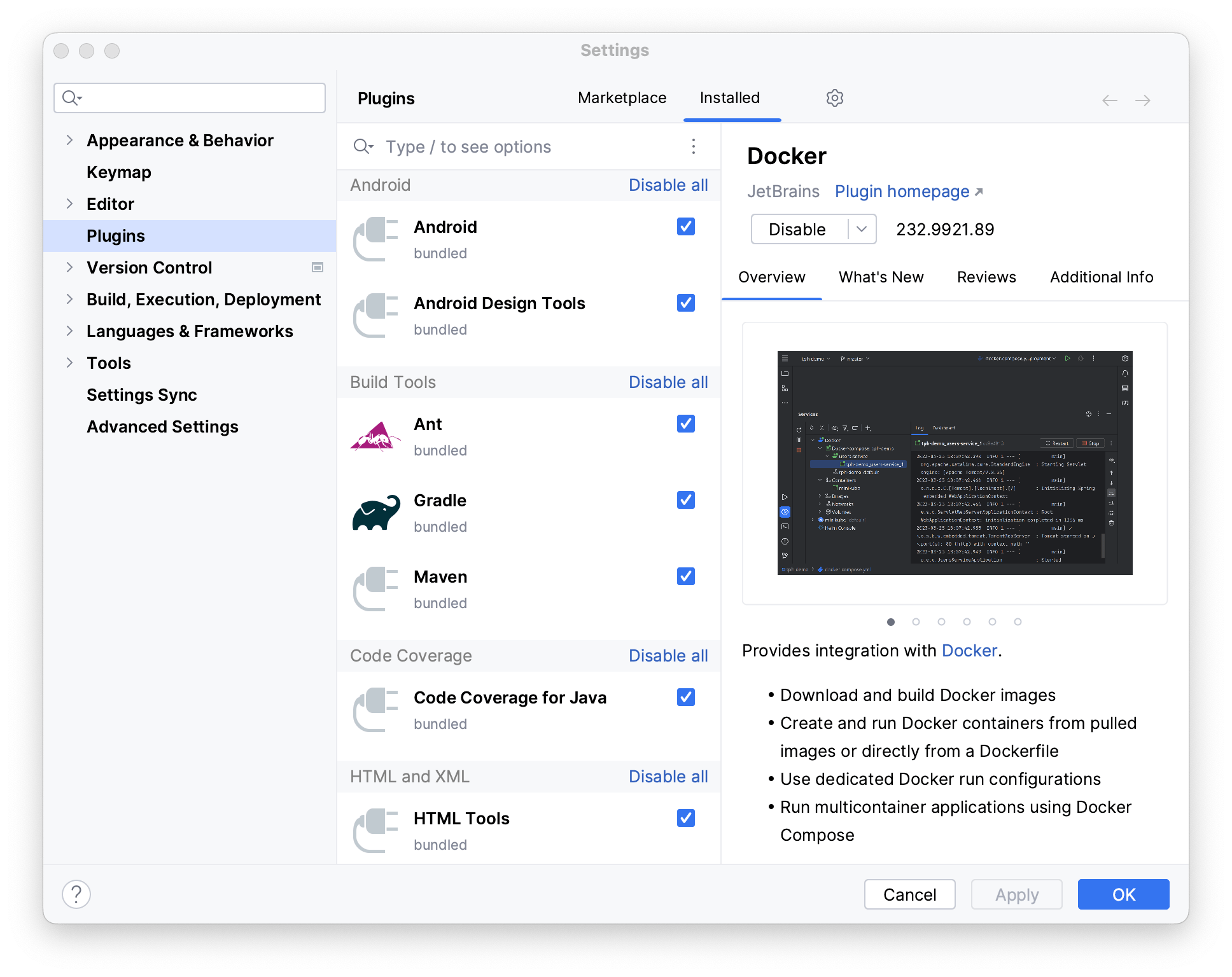Click the Android Design Tools plugin icon
This screenshot has height=977, width=1232.
tap(375, 315)
